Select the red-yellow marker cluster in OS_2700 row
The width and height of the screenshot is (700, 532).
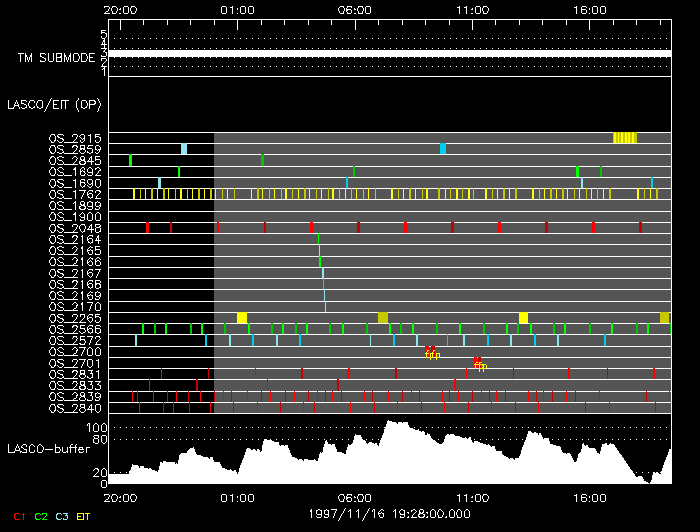point(431,352)
